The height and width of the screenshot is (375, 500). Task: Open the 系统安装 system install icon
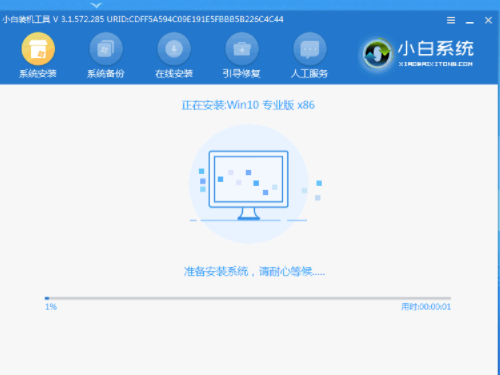pos(38,49)
